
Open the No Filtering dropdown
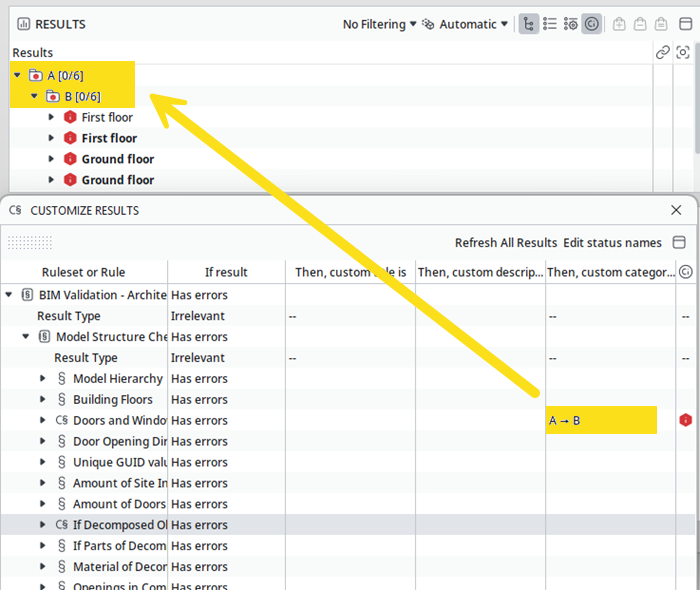[379, 24]
